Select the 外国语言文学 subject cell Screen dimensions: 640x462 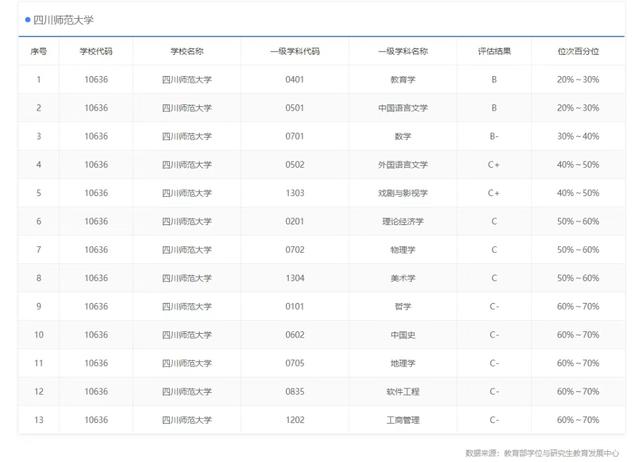(x=403, y=164)
